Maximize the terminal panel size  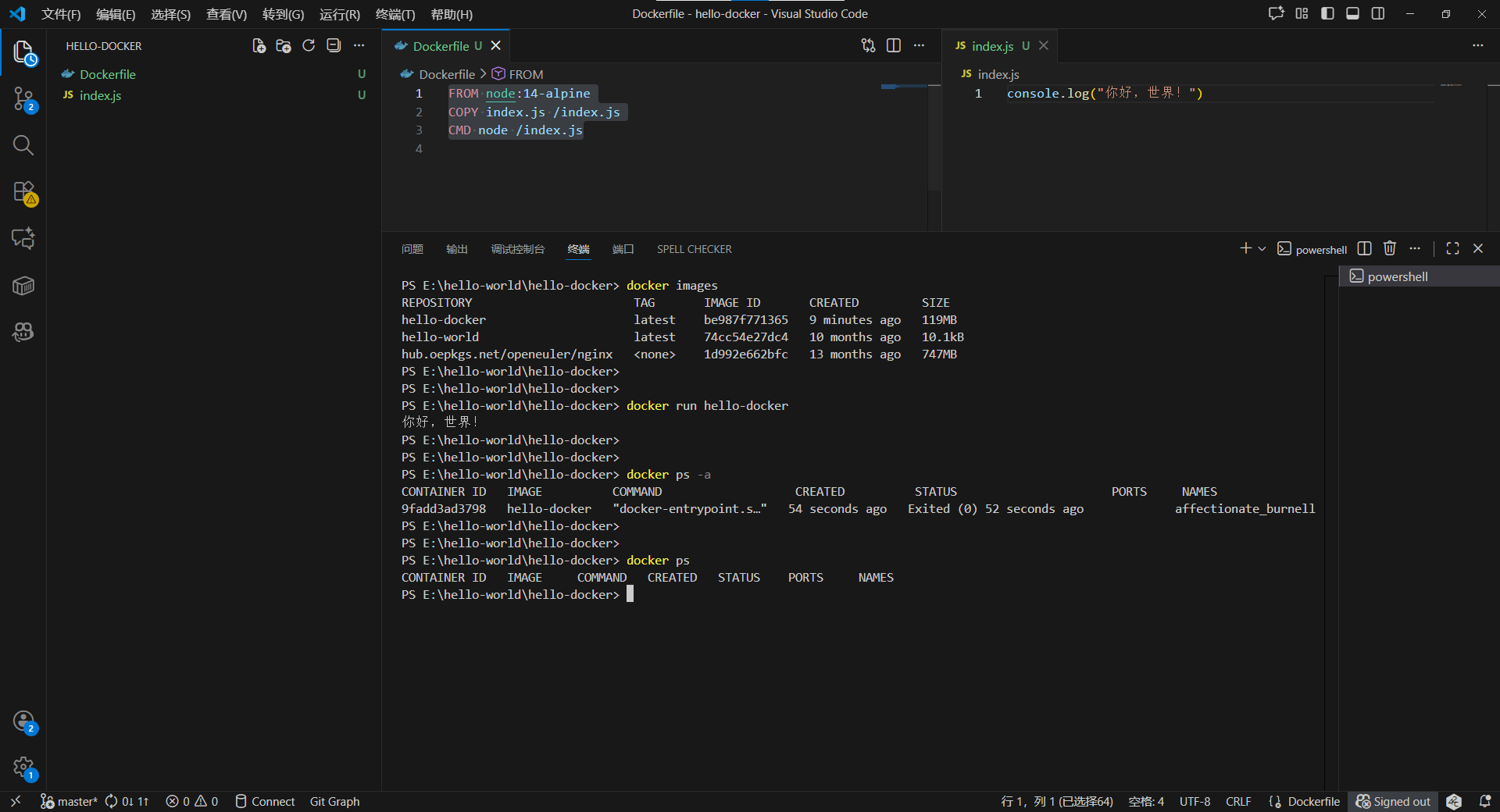click(x=1452, y=248)
